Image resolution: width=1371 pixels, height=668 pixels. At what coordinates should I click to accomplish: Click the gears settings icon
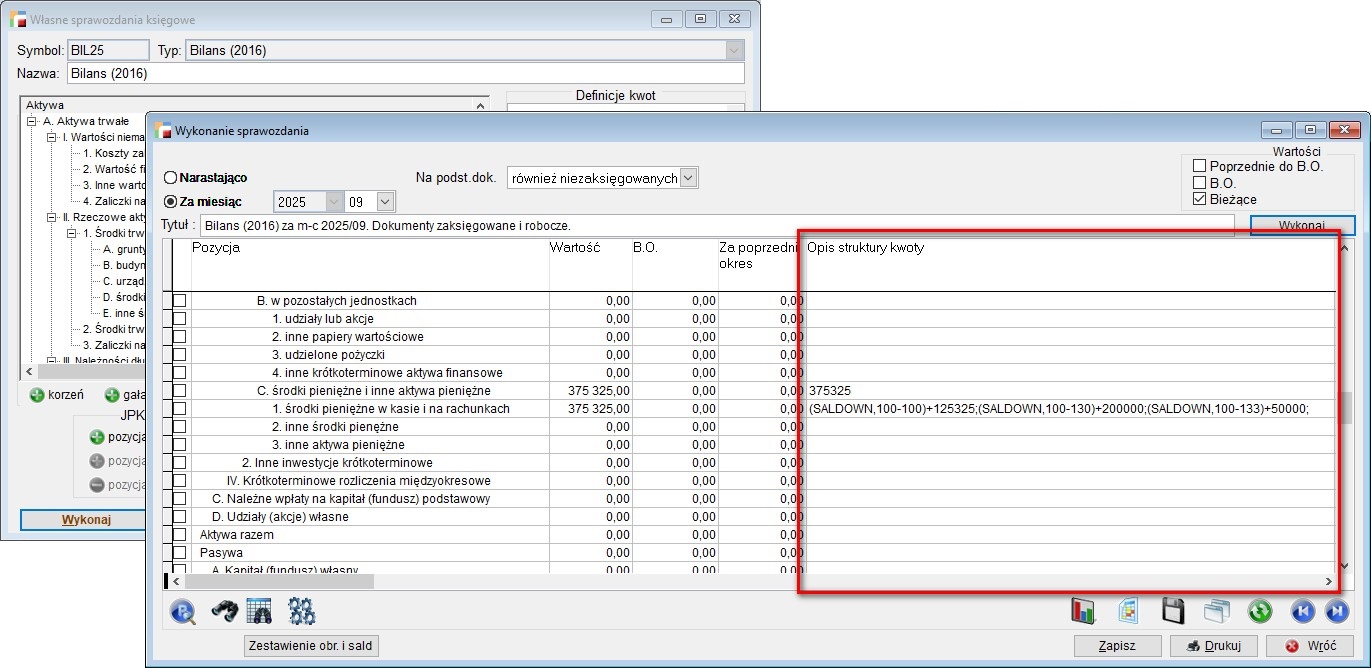tap(301, 611)
